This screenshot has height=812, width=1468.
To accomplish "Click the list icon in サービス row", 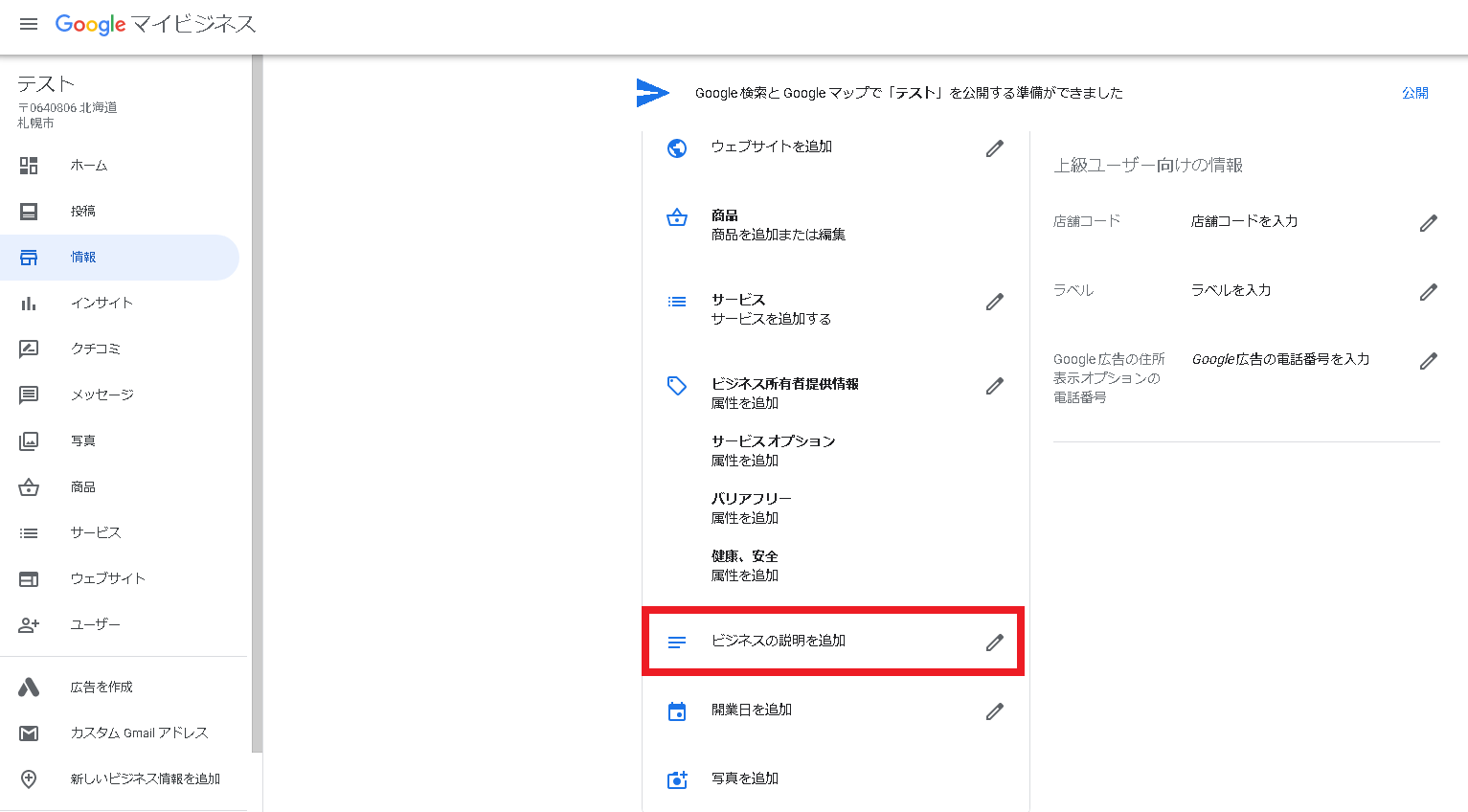I will tap(677, 302).
